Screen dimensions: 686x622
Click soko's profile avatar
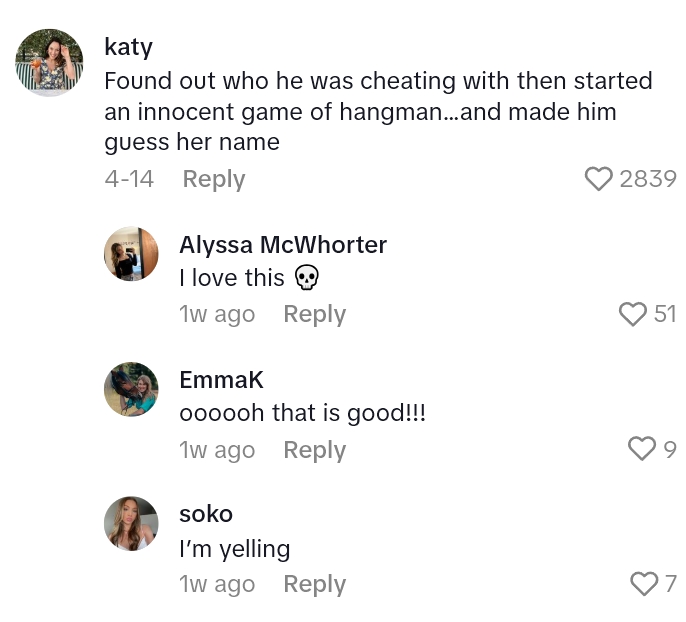click(131, 523)
